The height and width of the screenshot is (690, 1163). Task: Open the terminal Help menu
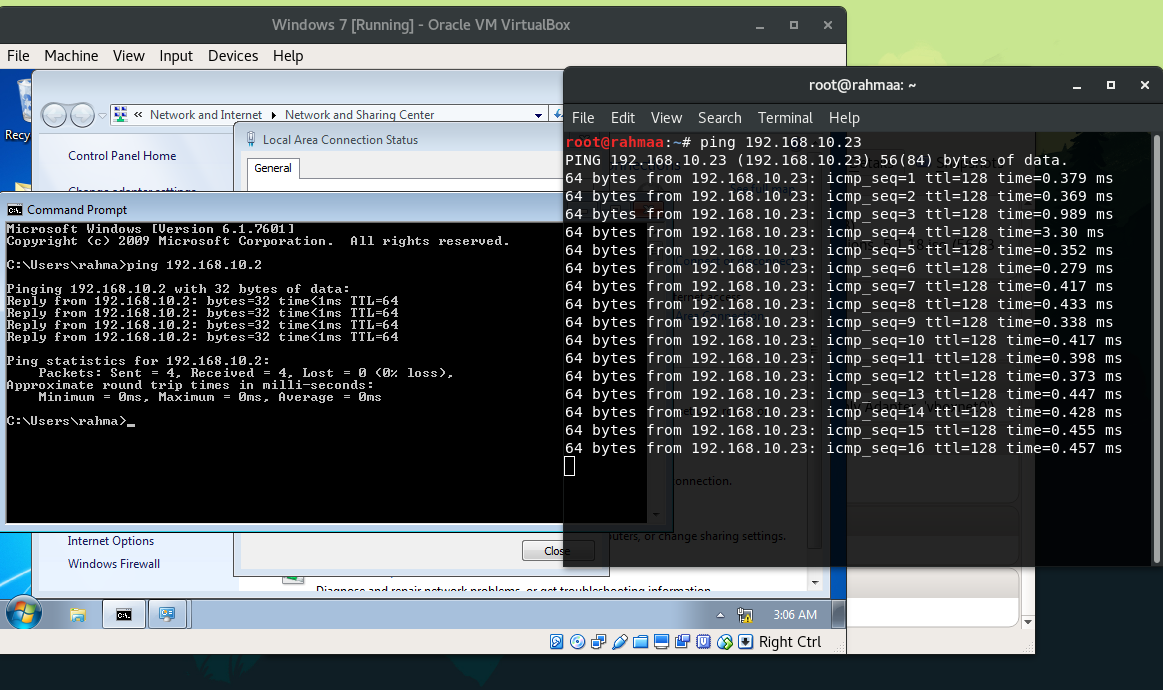pos(844,118)
